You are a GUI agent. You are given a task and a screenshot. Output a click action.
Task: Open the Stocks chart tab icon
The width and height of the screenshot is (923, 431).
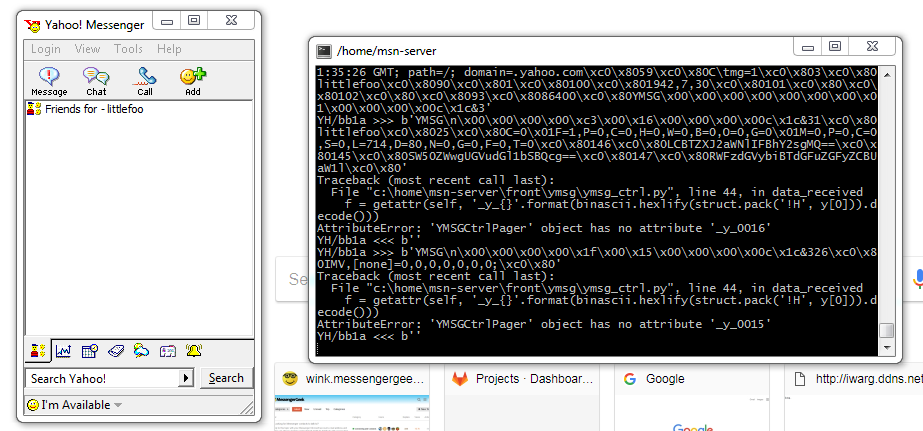[64, 351]
